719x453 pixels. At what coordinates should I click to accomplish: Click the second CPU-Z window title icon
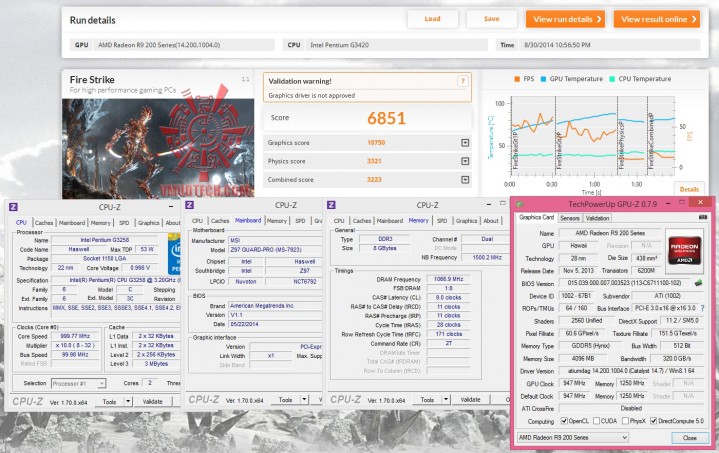(x=190, y=205)
